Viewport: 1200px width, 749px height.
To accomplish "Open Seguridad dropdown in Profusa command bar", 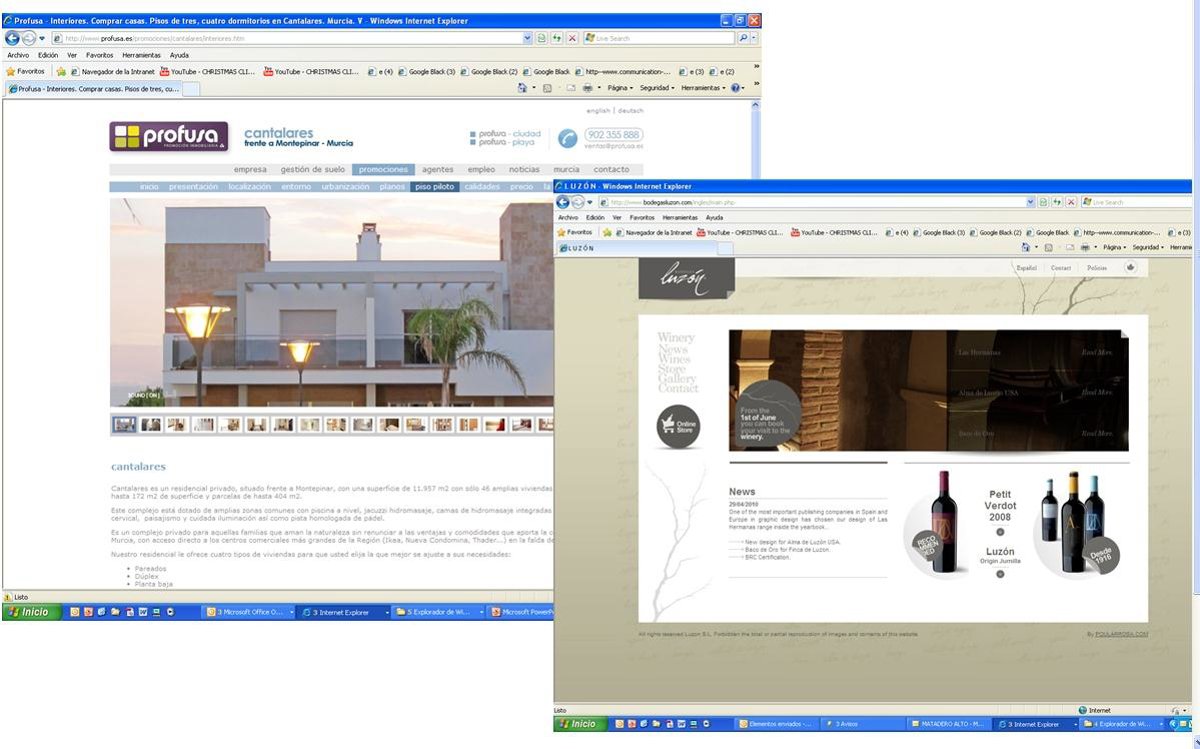I will 657,88.
